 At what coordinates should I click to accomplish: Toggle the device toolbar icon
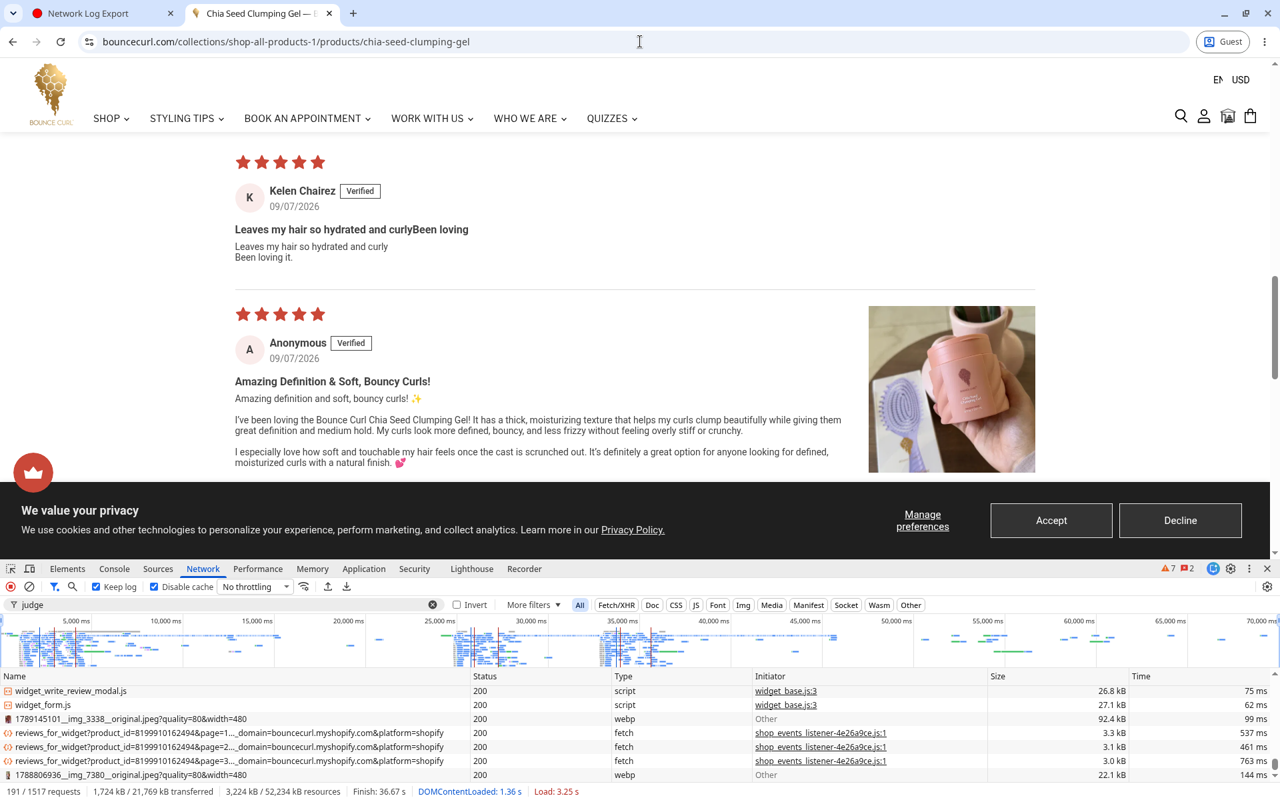[30, 569]
